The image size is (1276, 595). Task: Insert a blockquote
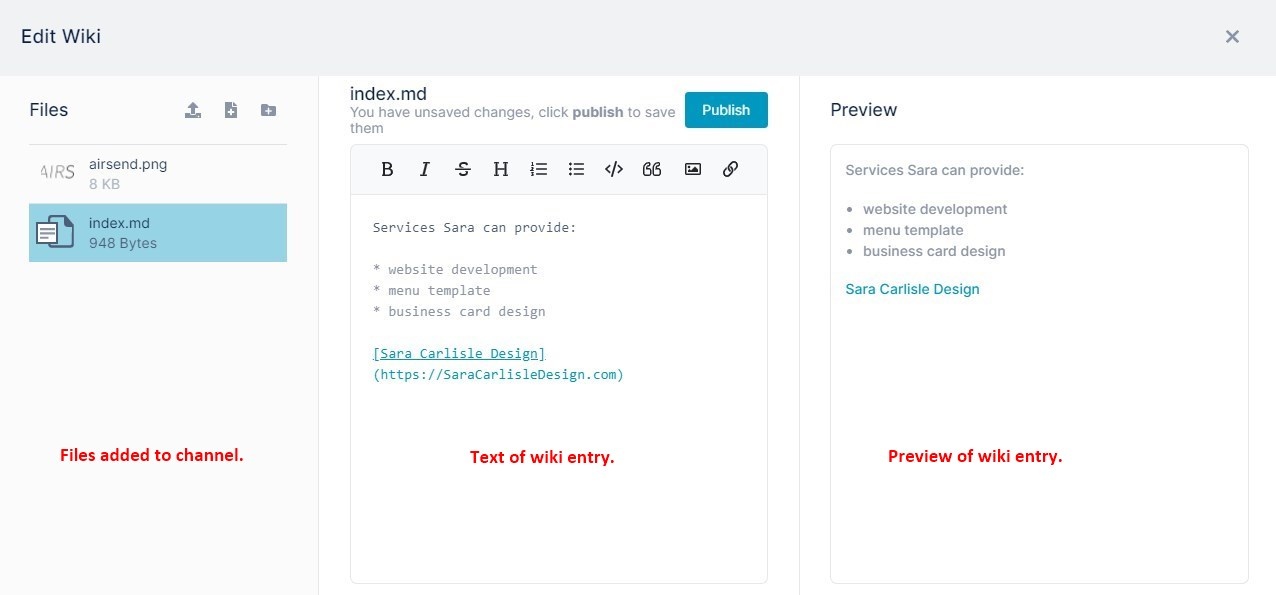tap(652, 169)
